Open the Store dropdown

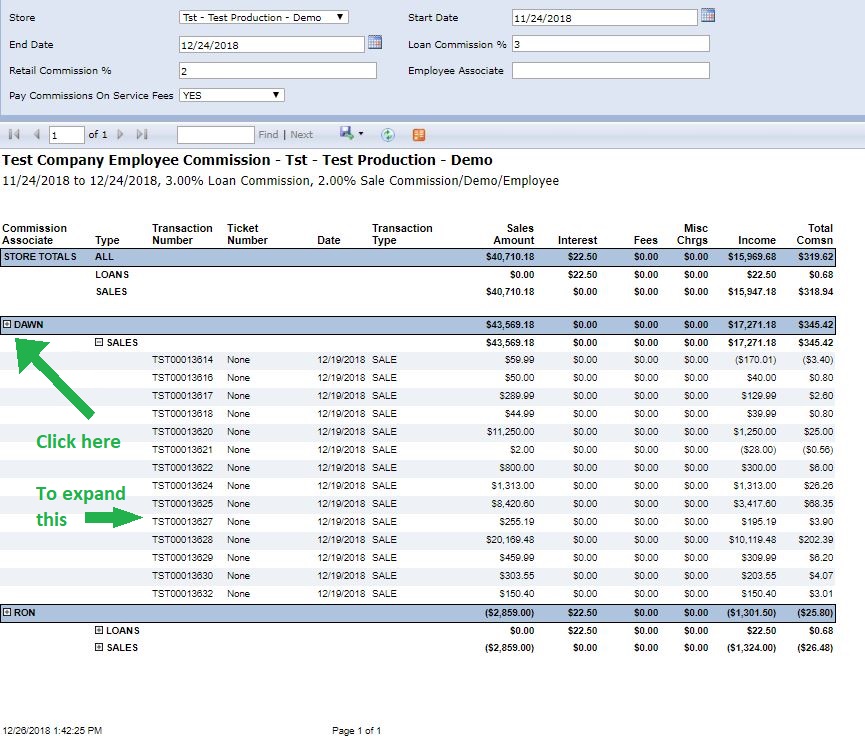pos(264,18)
